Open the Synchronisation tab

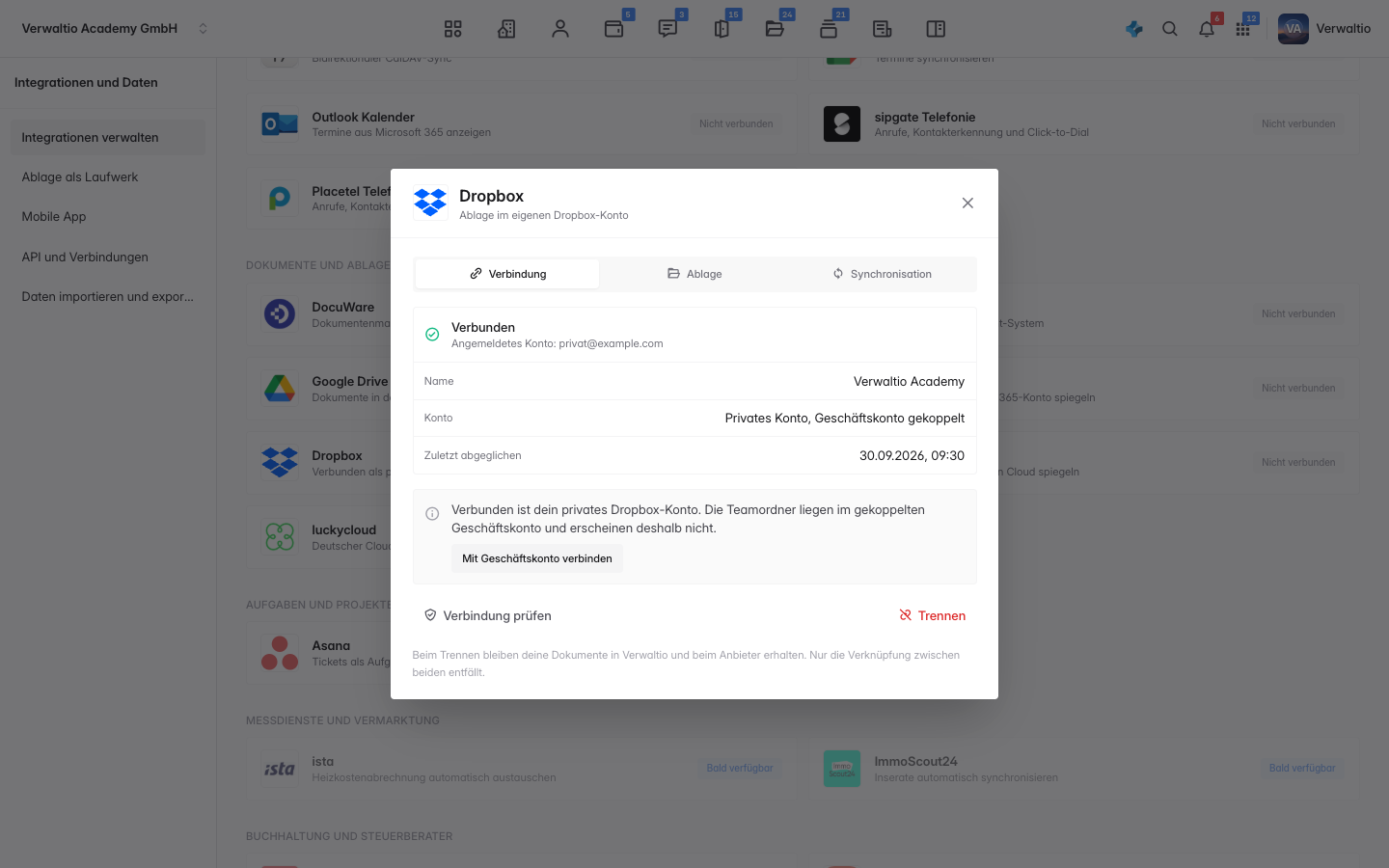click(883, 274)
